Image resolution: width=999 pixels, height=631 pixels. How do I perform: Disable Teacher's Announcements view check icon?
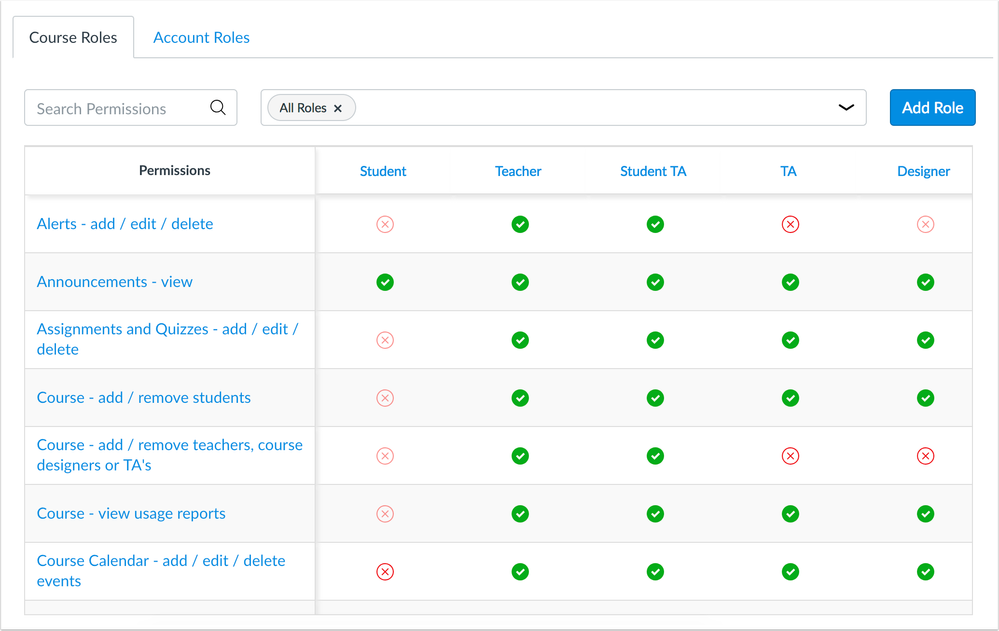[x=520, y=282]
